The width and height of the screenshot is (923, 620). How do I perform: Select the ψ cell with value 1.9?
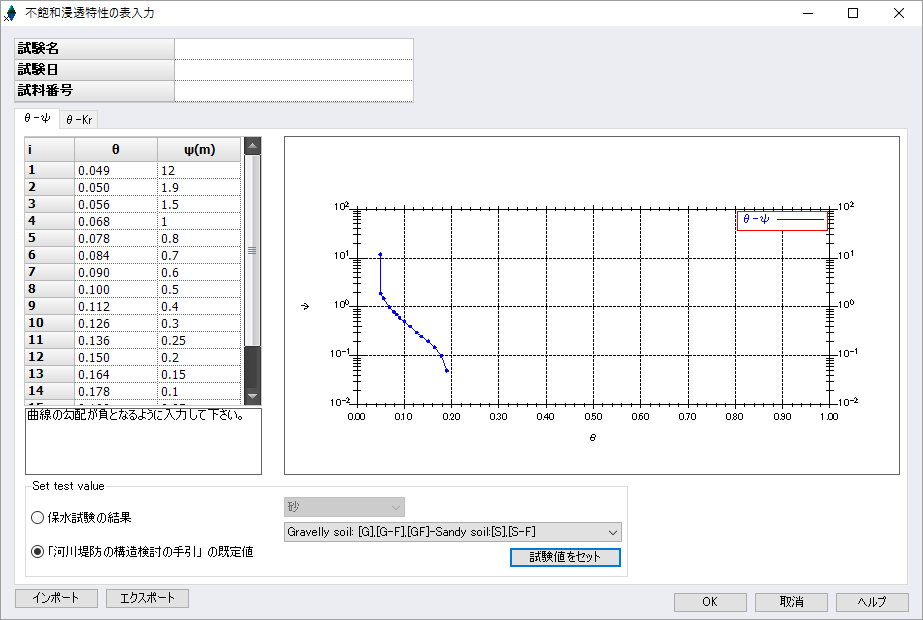199,187
